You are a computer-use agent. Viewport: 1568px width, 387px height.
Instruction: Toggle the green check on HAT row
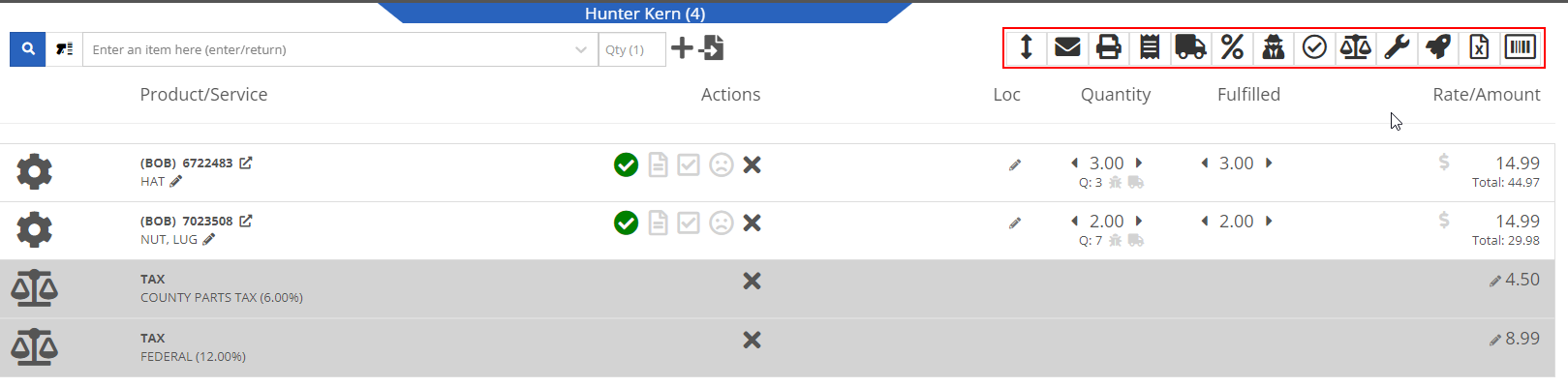626,165
